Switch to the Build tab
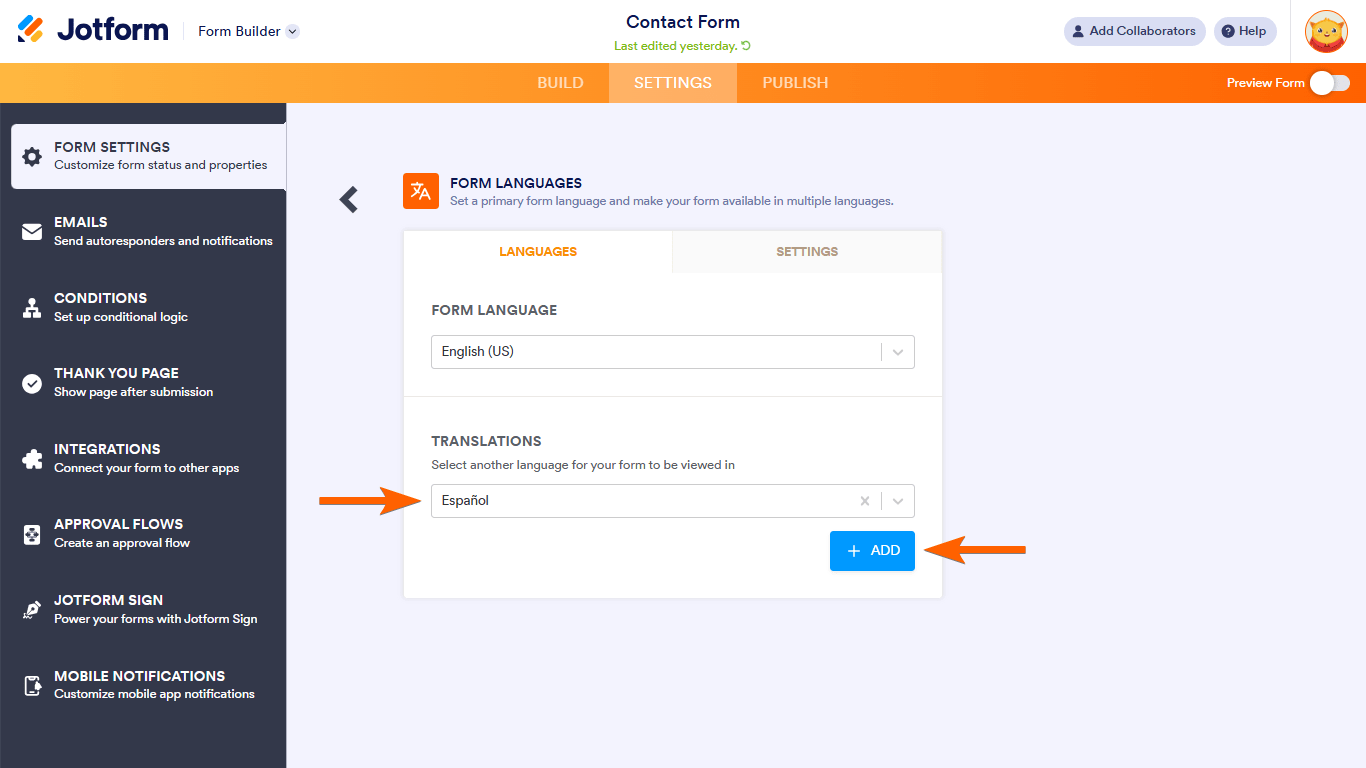The image size is (1366, 768). point(560,83)
